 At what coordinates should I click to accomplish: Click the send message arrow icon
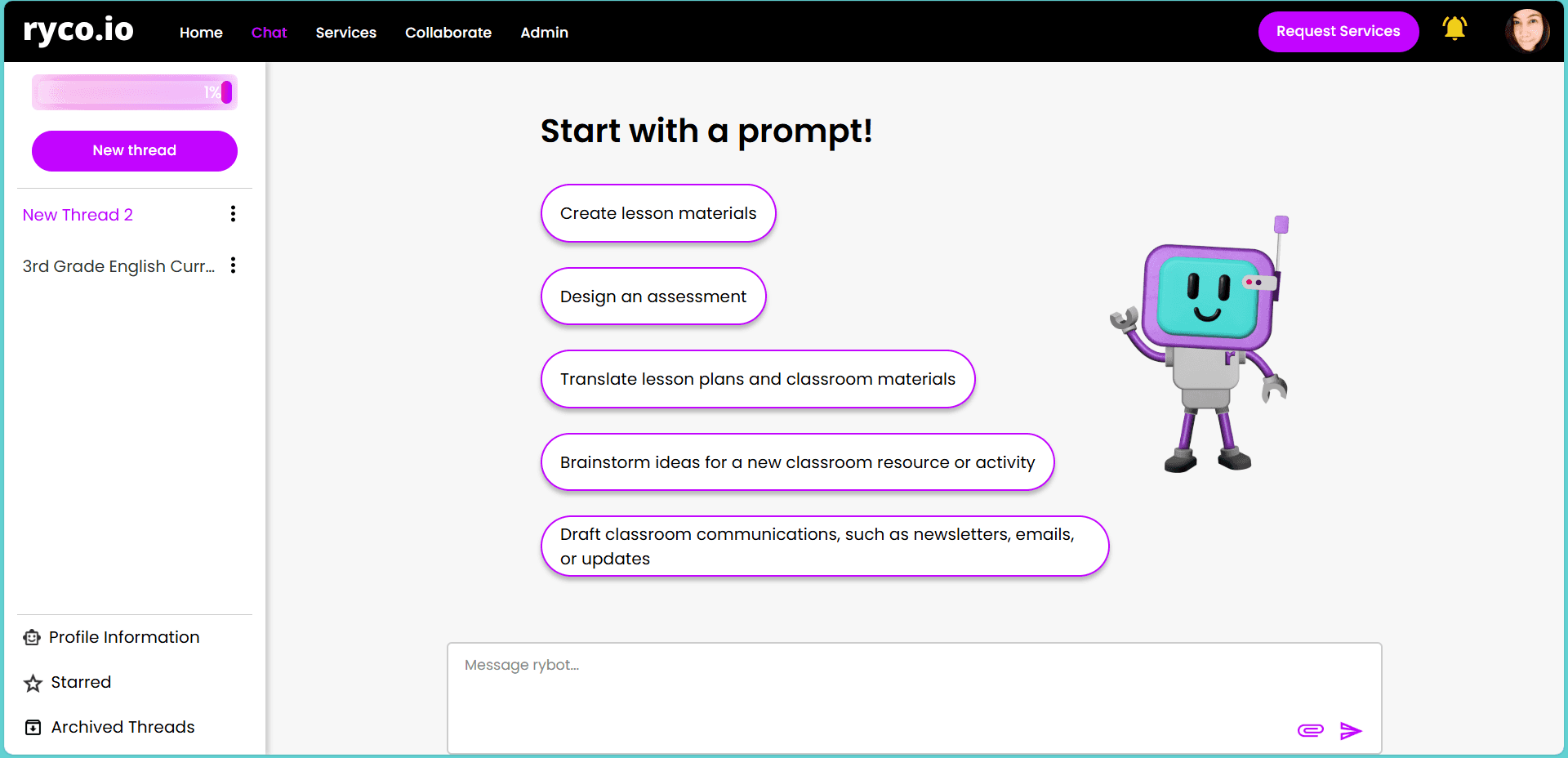tap(1351, 731)
